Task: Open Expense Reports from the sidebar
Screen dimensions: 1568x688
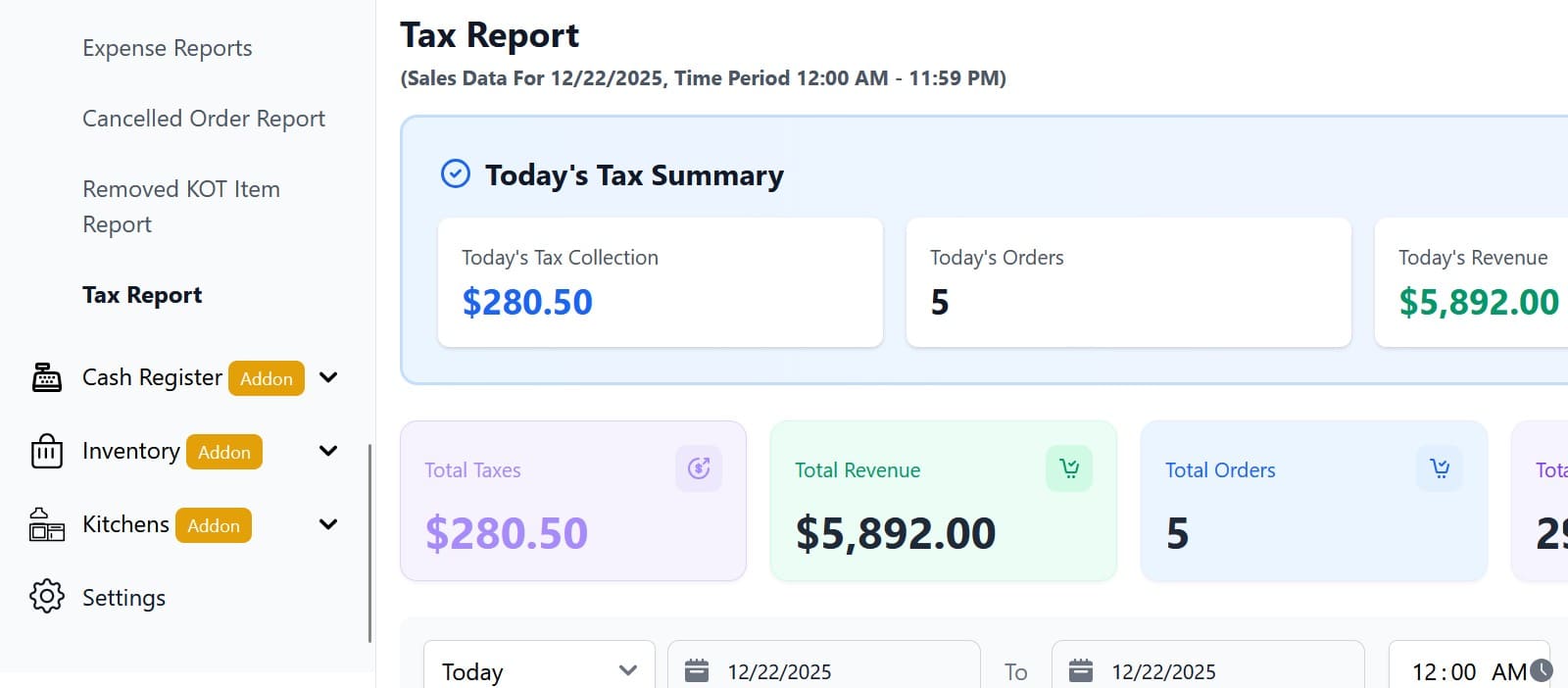Action: click(x=167, y=48)
